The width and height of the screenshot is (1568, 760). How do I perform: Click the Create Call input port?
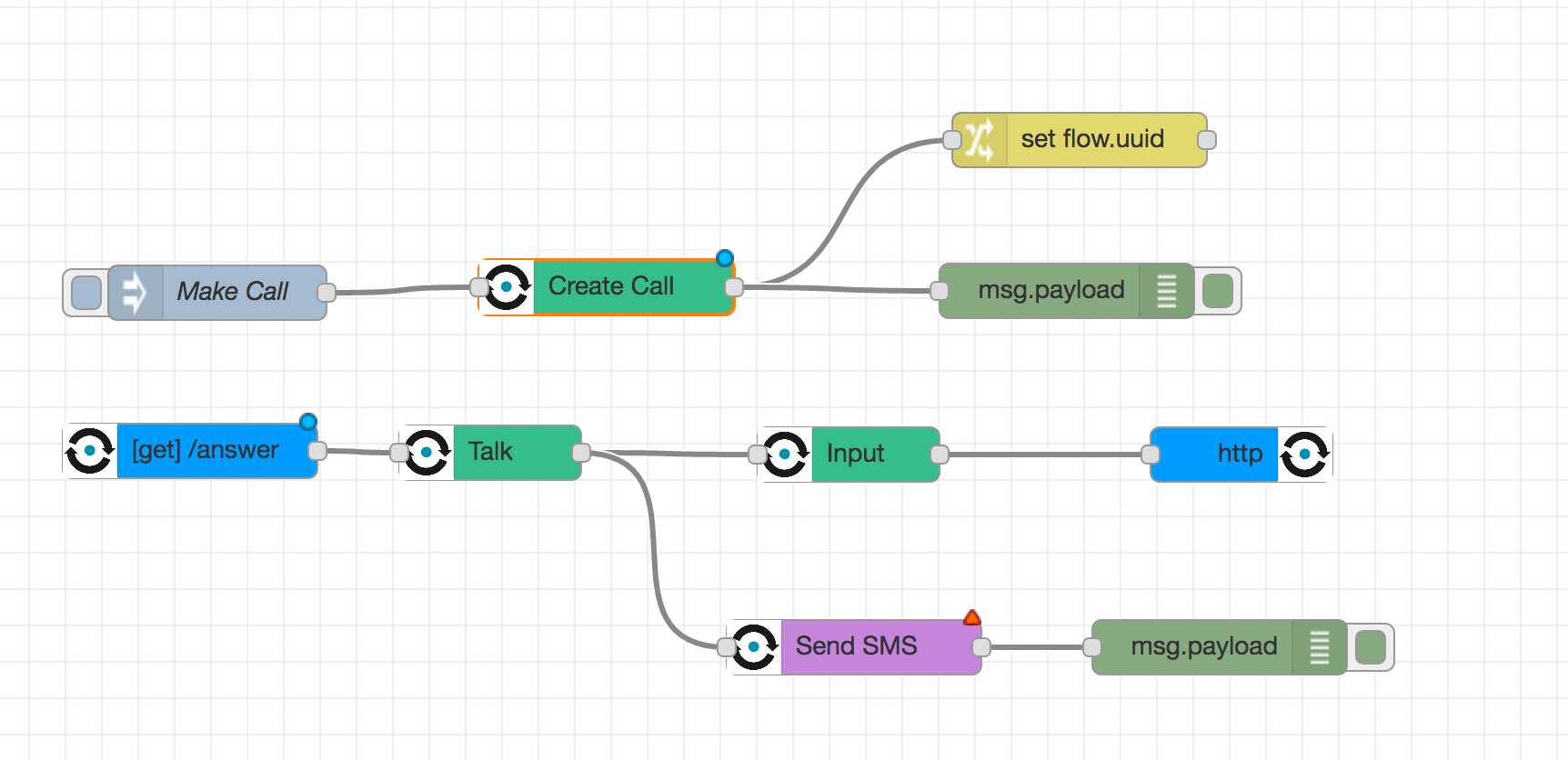click(x=479, y=287)
